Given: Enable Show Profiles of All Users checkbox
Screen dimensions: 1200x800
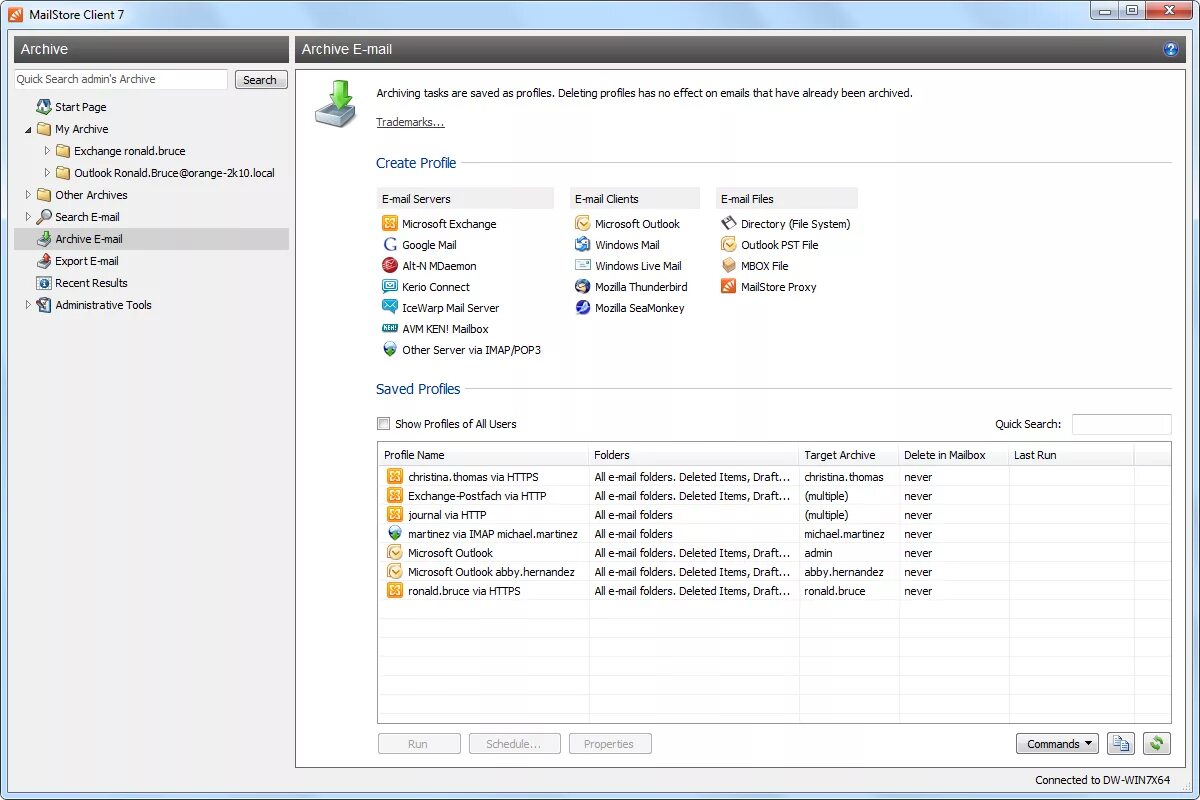Looking at the screenshot, I should [x=383, y=424].
